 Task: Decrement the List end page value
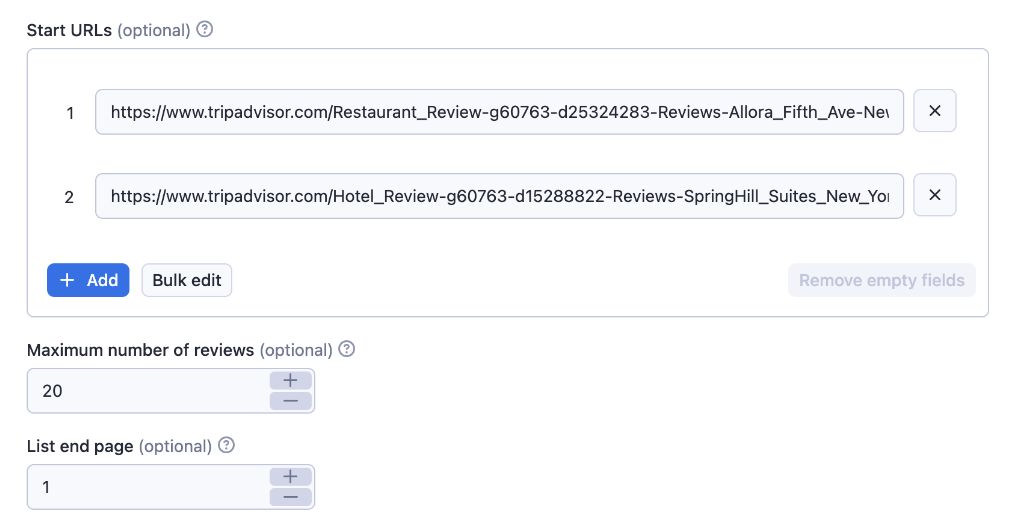pos(291,497)
